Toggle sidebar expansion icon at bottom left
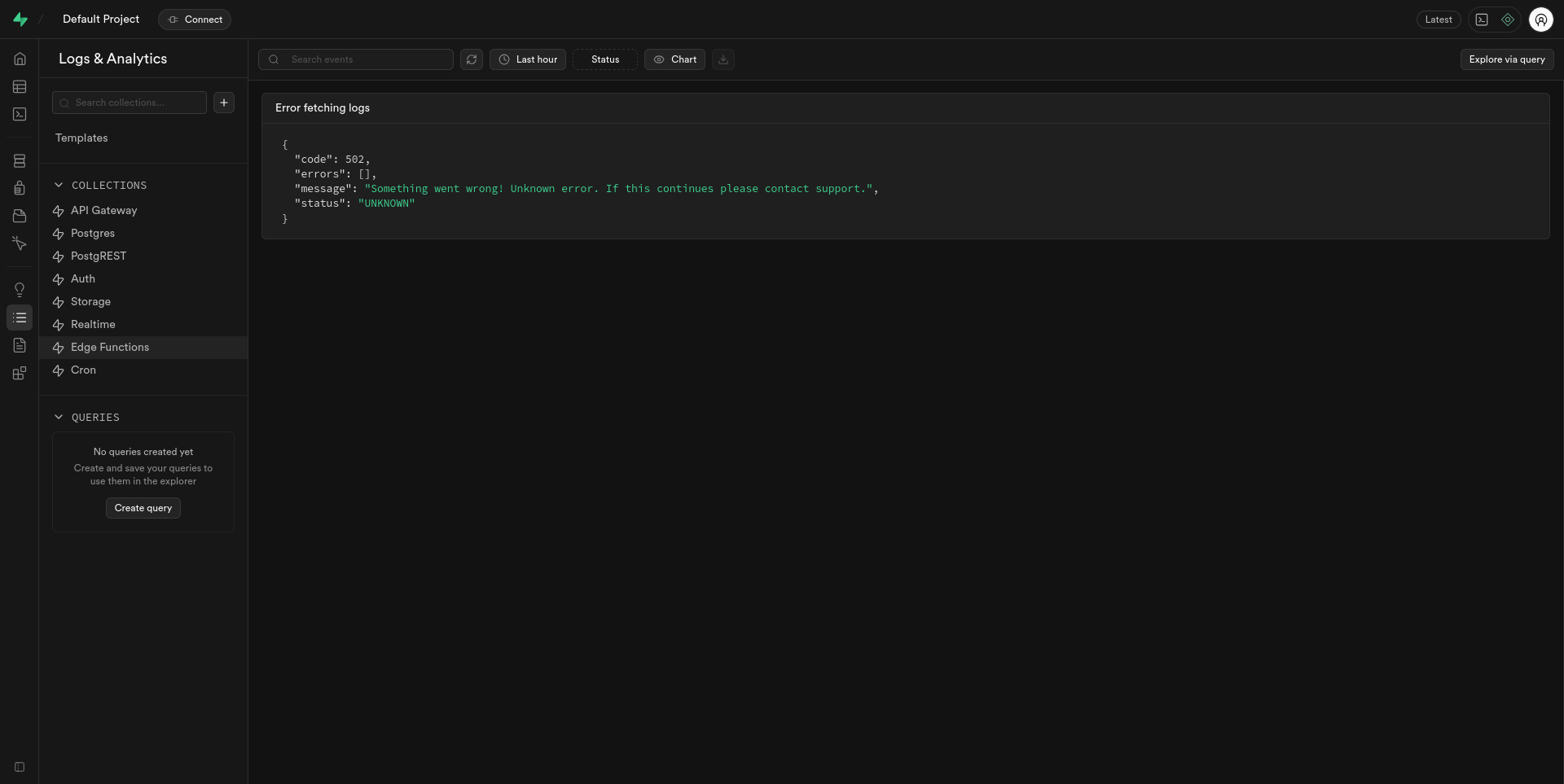This screenshot has height=784, width=1564. pyautogui.click(x=20, y=767)
